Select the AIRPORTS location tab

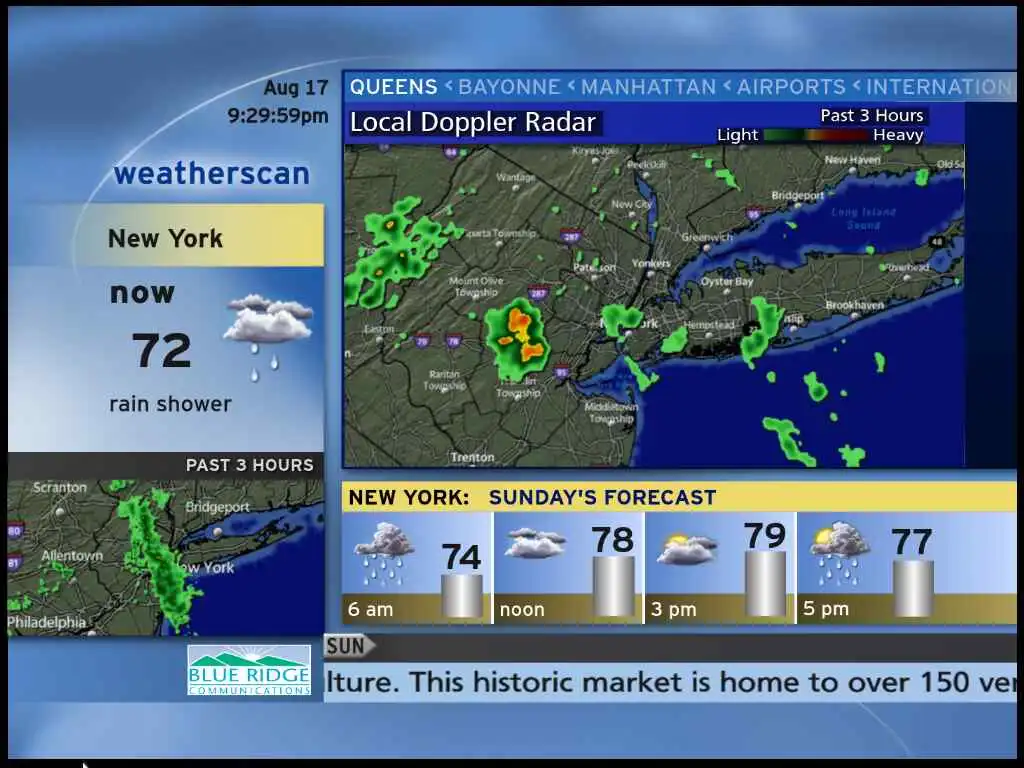coord(792,87)
